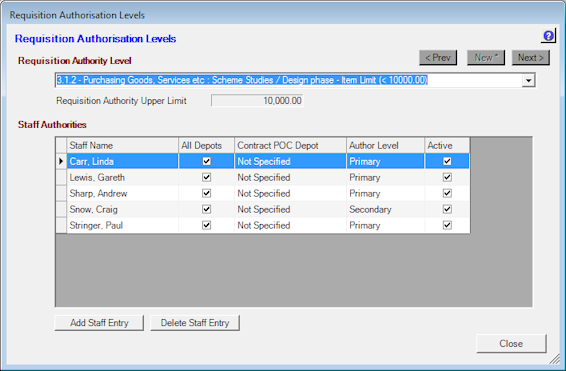Click Snow, Craig's Contract POC Depot cell
566x371 pixels.
(290, 209)
